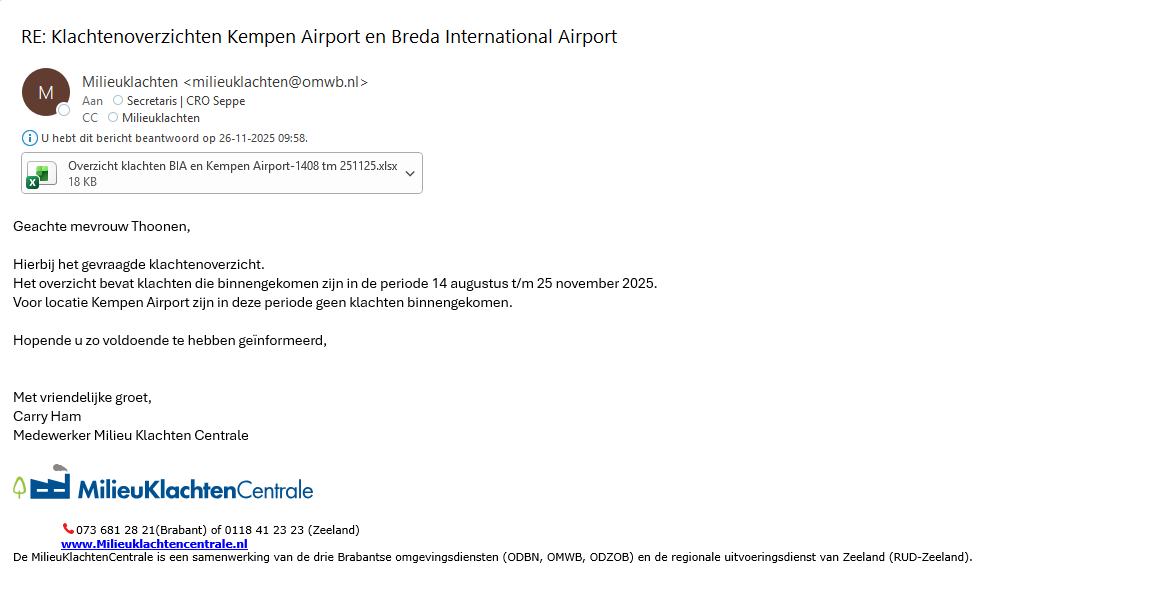Click the presence status circle on the avatar

click(x=64, y=110)
